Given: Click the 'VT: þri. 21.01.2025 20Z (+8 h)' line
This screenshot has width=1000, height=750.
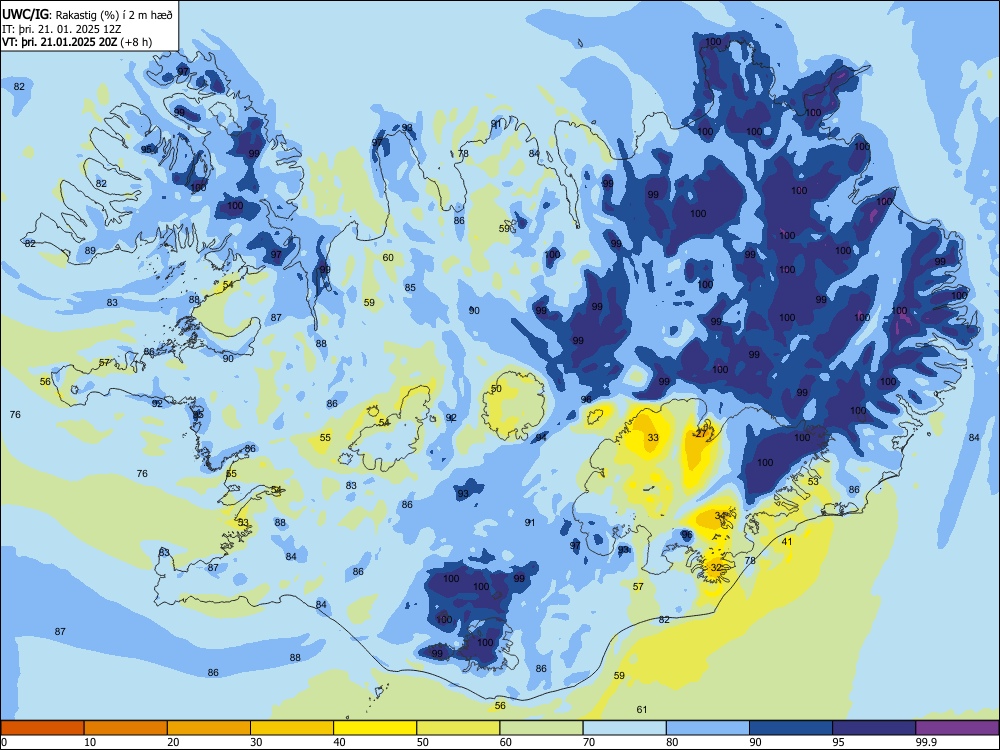Looking at the screenshot, I should (77, 42).
